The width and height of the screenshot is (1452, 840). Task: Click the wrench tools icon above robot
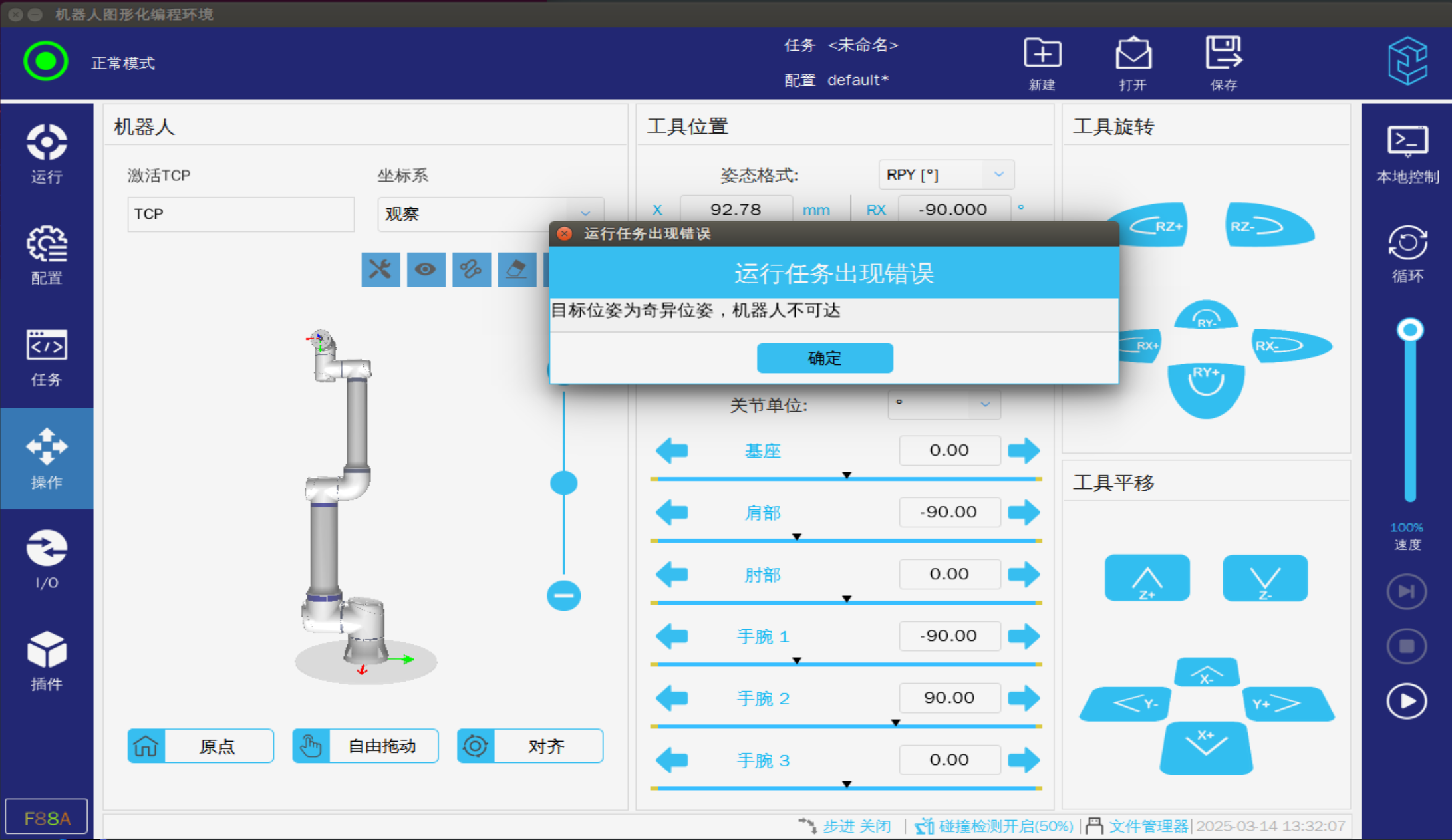pyautogui.click(x=380, y=269)
